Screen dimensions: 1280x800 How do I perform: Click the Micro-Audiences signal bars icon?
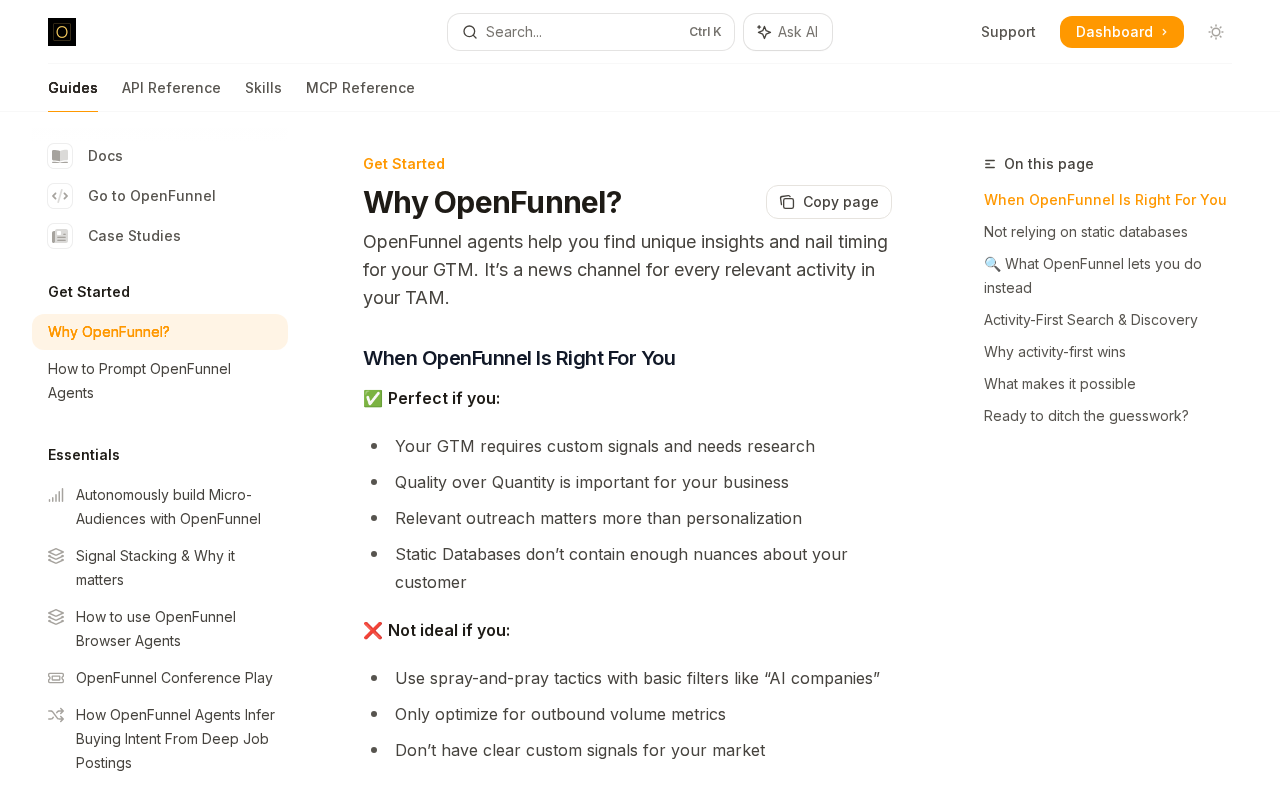tap(56, 495)
